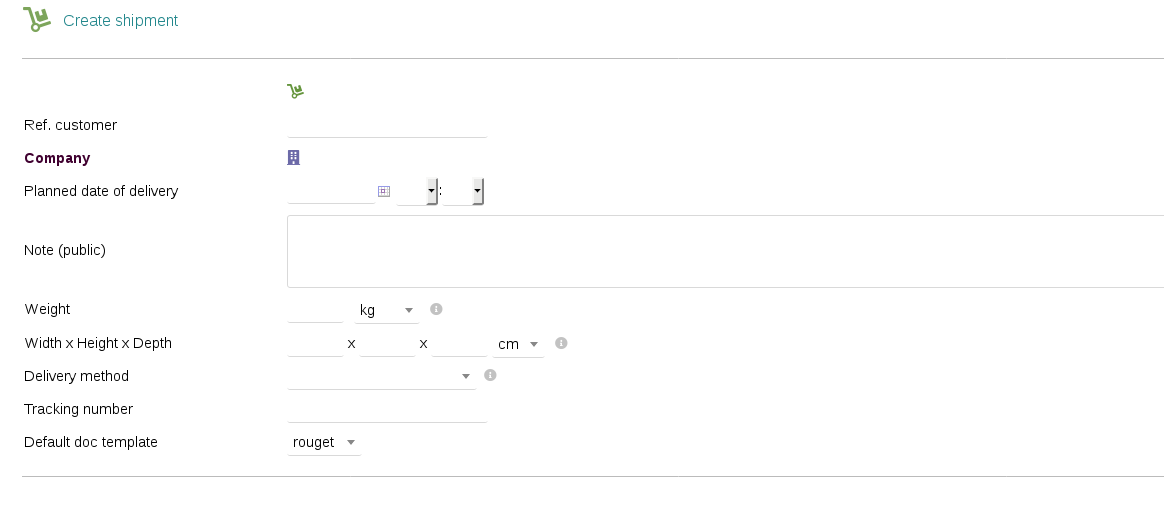
Task: Click the info icon next to Delivery method
Action: coord(490,375)
